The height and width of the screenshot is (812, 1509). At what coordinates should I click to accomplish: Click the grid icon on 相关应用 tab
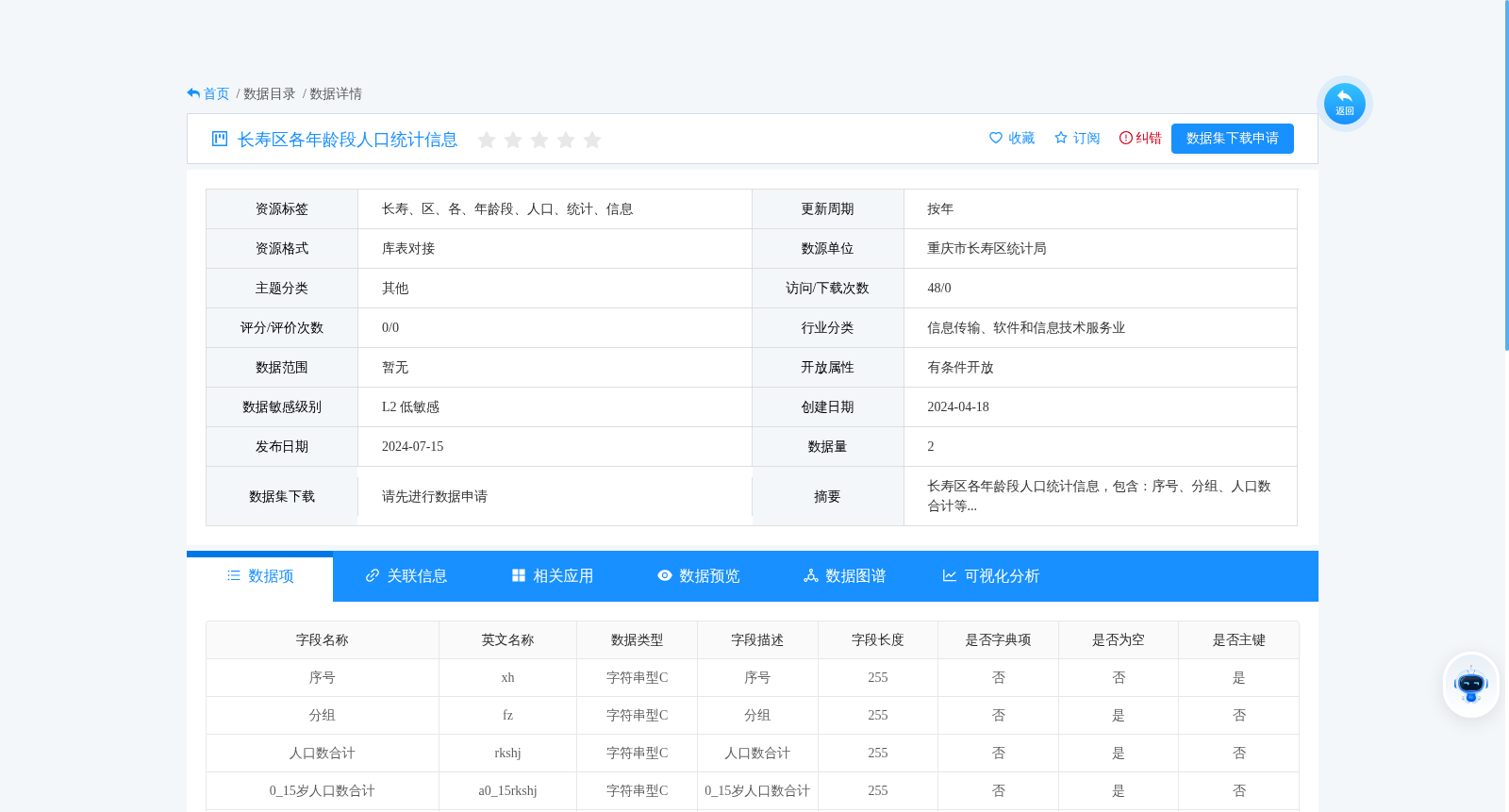pyautogui.click(x=519, y=575)
